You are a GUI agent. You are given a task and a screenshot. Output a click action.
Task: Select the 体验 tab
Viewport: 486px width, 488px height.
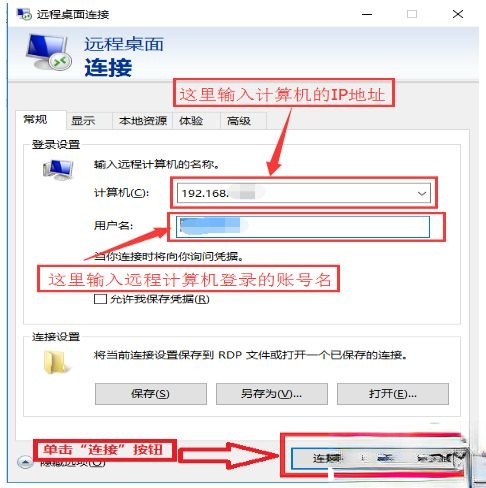pyautogui.click(x=191, y=121)
